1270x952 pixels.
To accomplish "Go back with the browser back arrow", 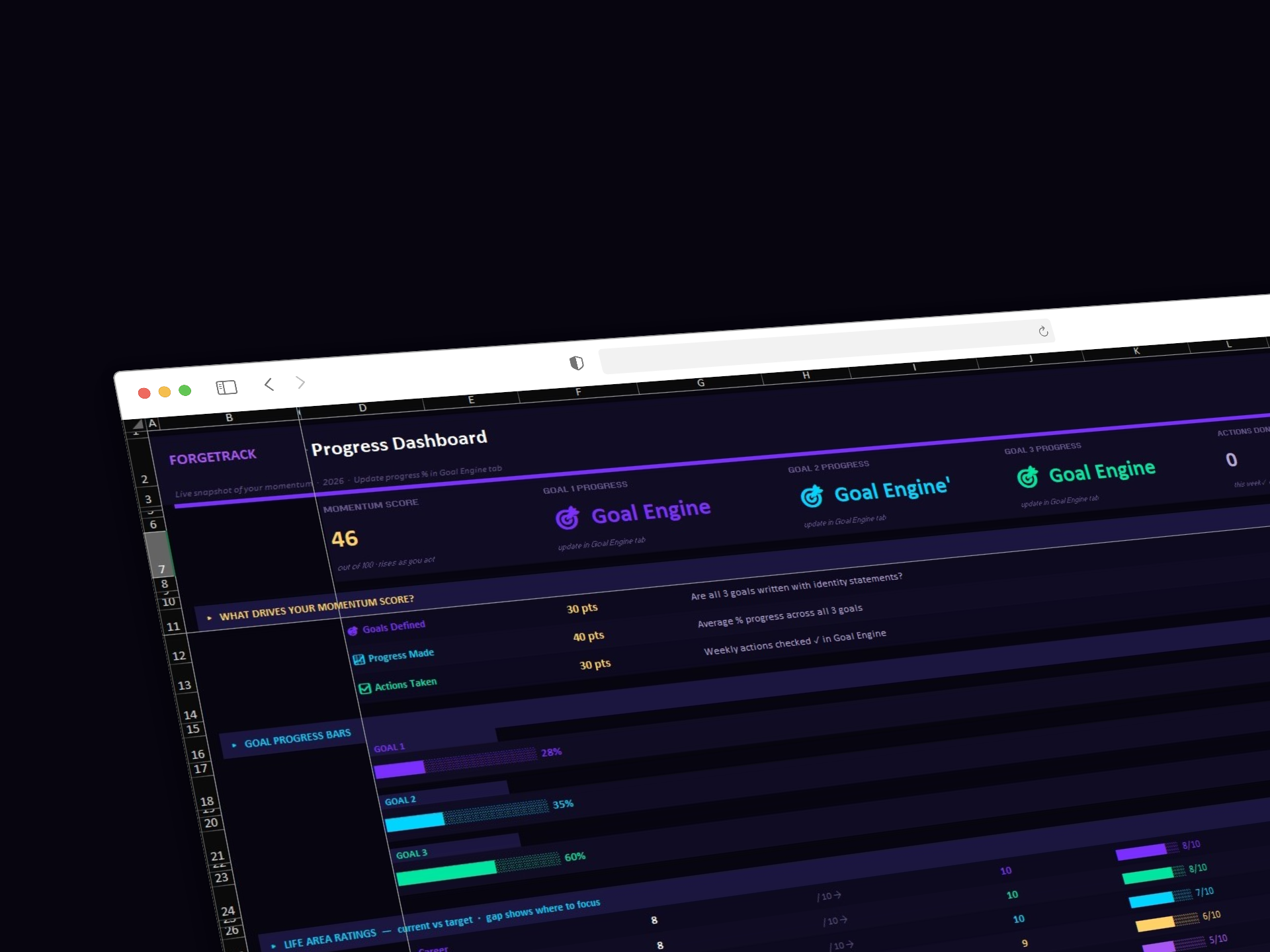I will (x=269, y=384).
